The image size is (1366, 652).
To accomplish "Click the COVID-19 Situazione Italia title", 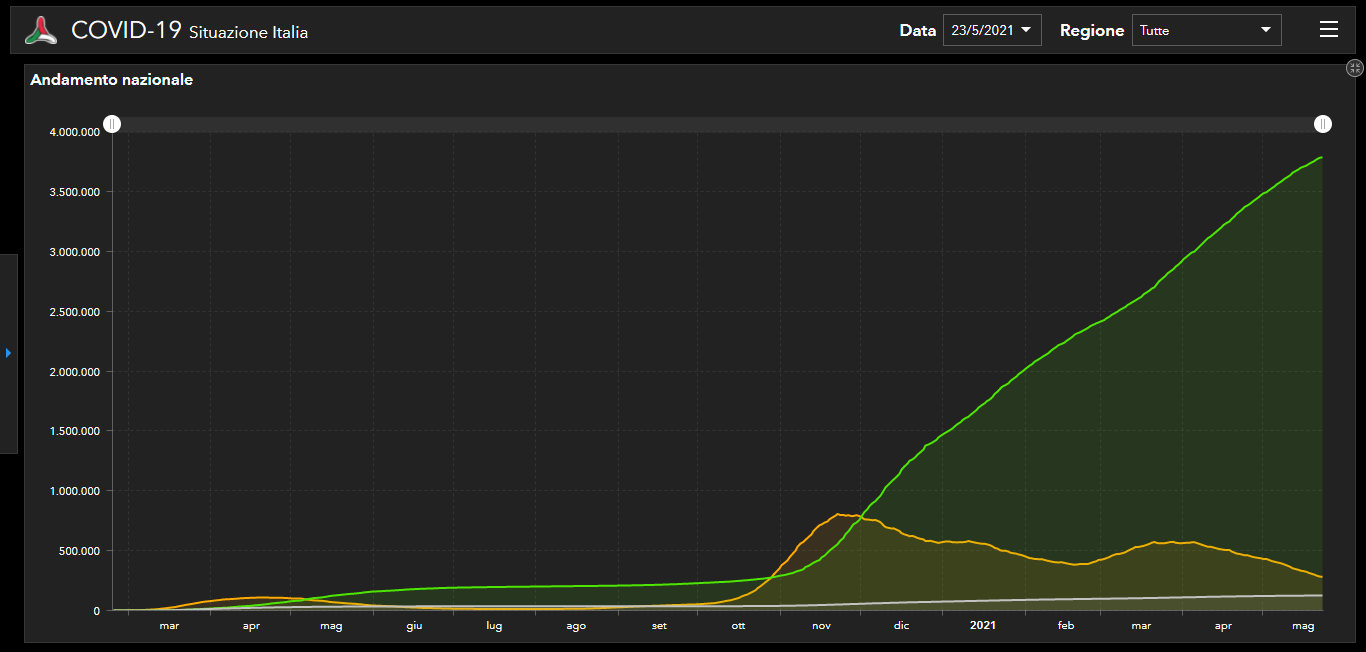I will point(189,31).
